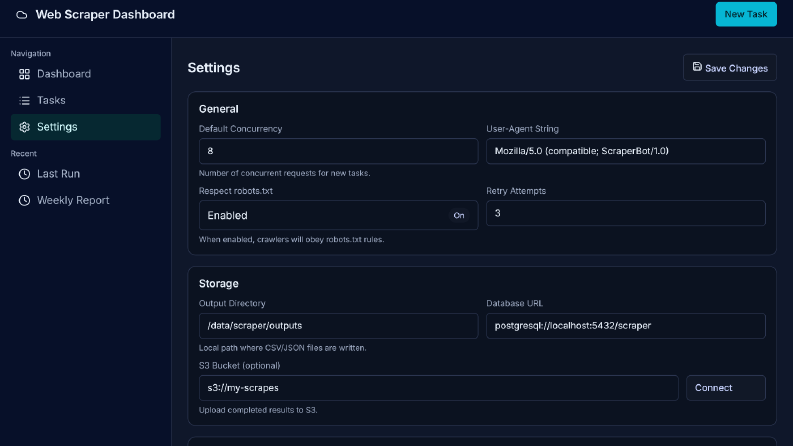Click the Weekly Report clock icon
Viewport: 793px width, 446px height.
point(24,200)
